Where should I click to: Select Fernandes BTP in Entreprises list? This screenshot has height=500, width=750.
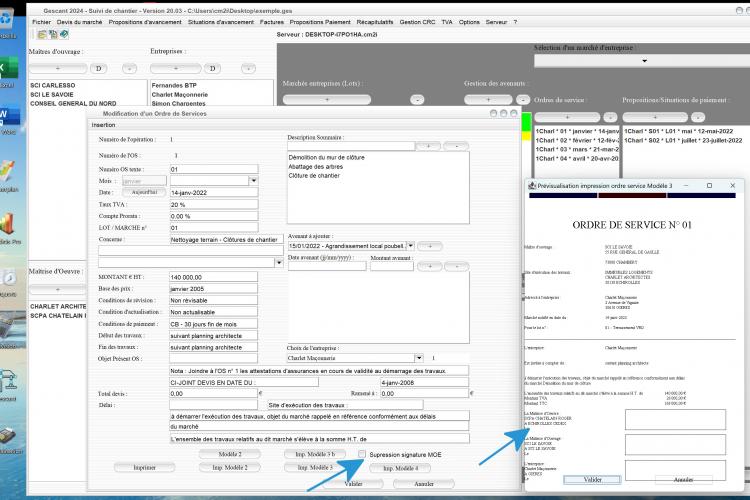pos(174,85)
